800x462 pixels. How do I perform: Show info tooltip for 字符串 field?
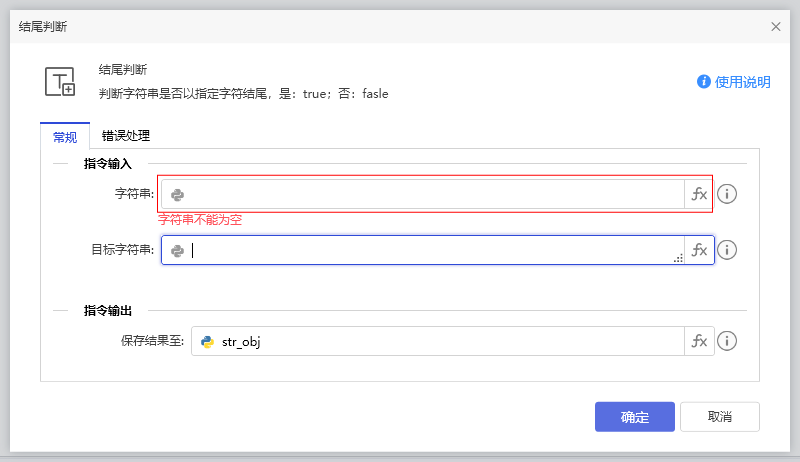[x=727, y=194]
